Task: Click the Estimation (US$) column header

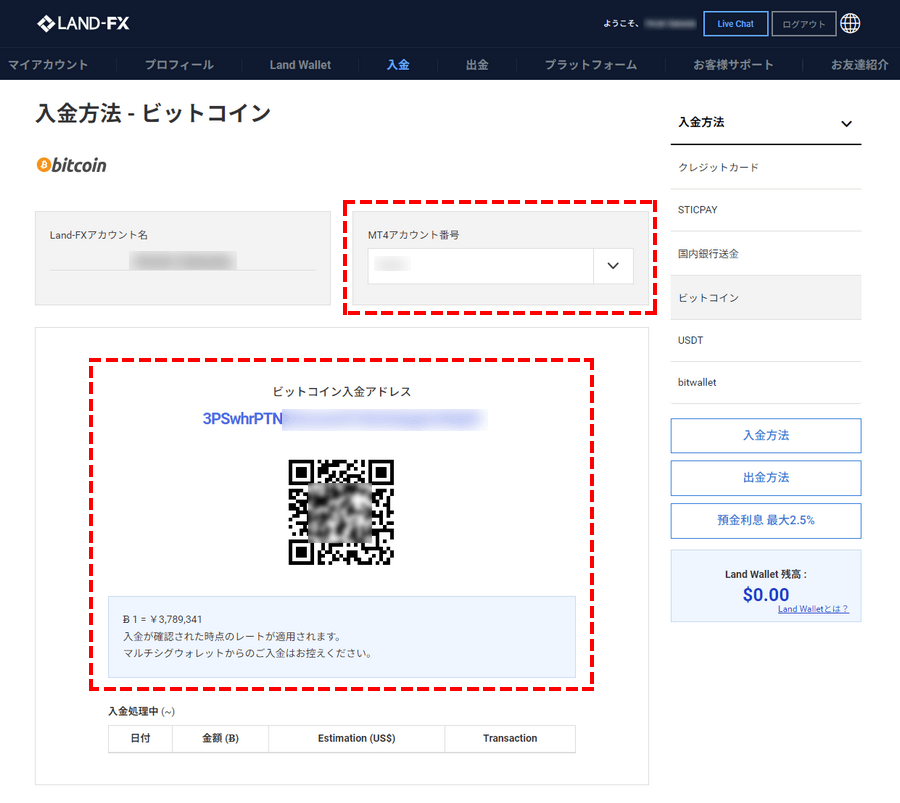Action: pos(356,739)
